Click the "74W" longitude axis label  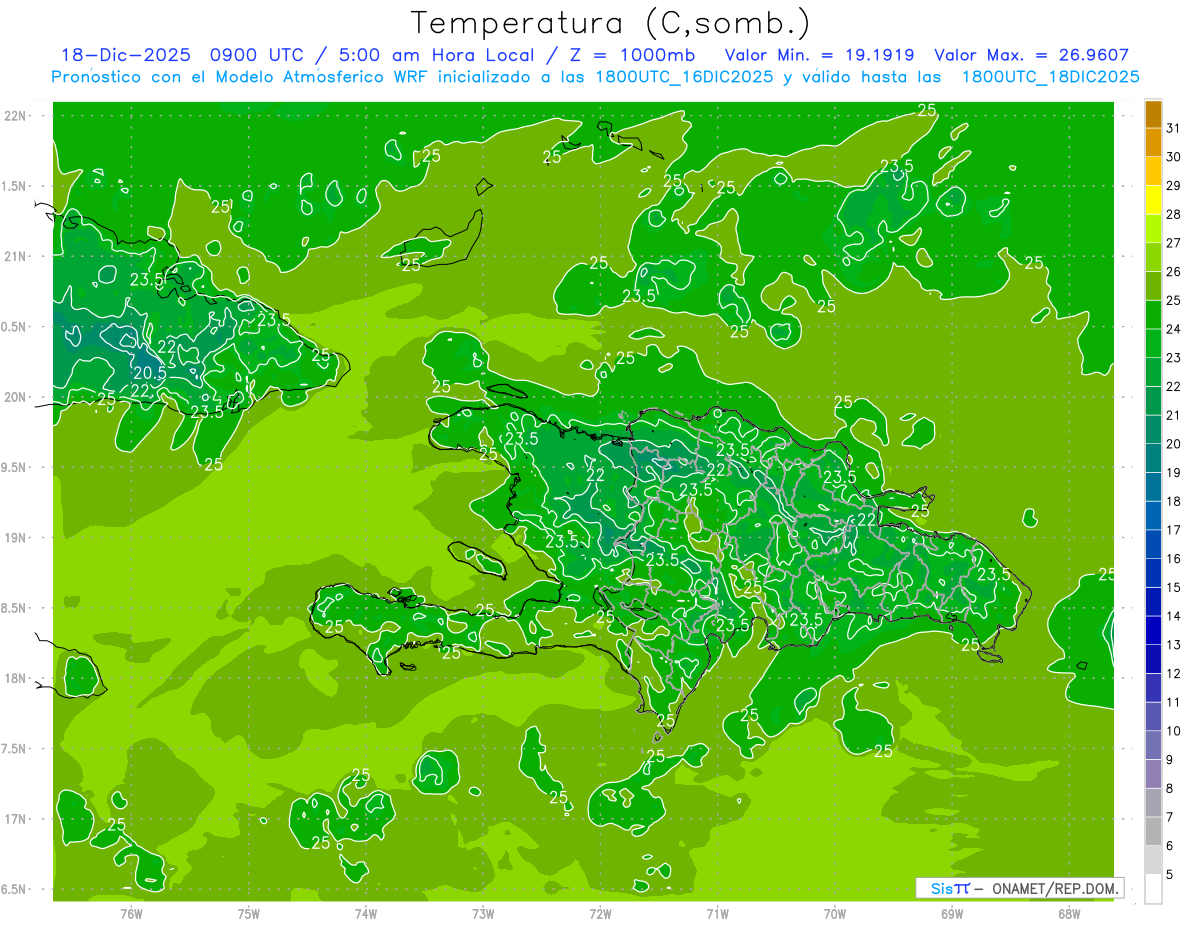(x=366, y=914)
